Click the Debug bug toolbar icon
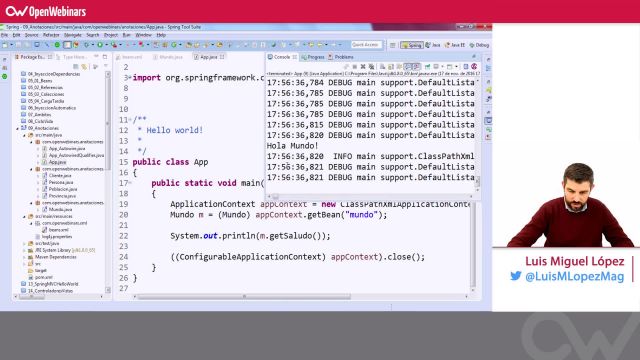Screen dimensions: 640x360 click(87, 45)
